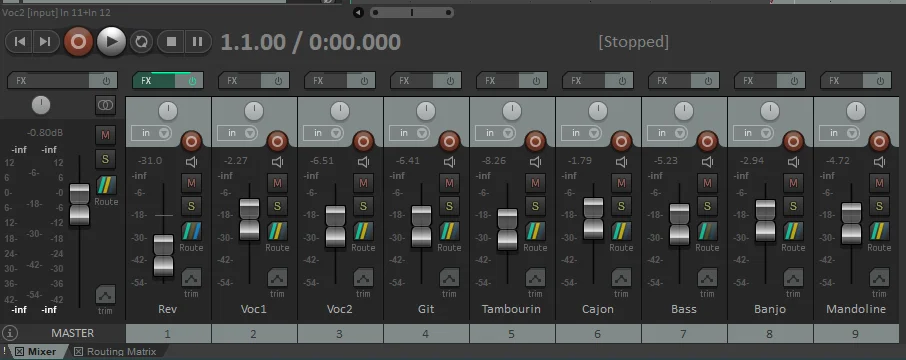Open FX chain for Rev track
Viewport: 906px width, 360px height.
coord(154,81)
